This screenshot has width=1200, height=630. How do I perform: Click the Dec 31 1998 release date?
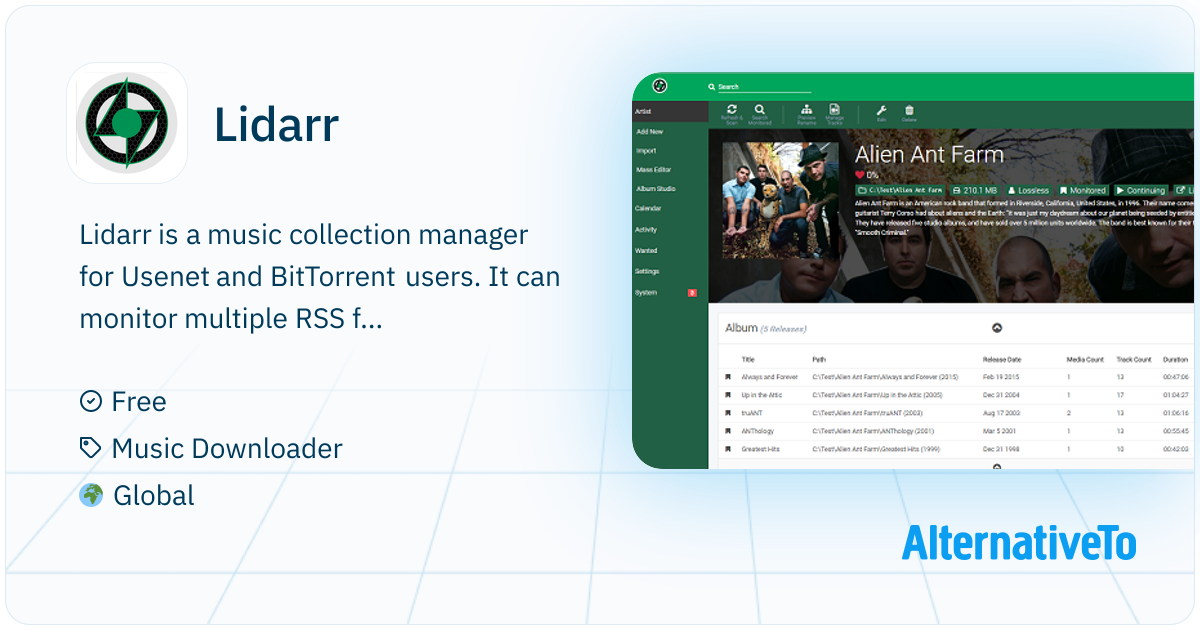[x=1001, y=449]
